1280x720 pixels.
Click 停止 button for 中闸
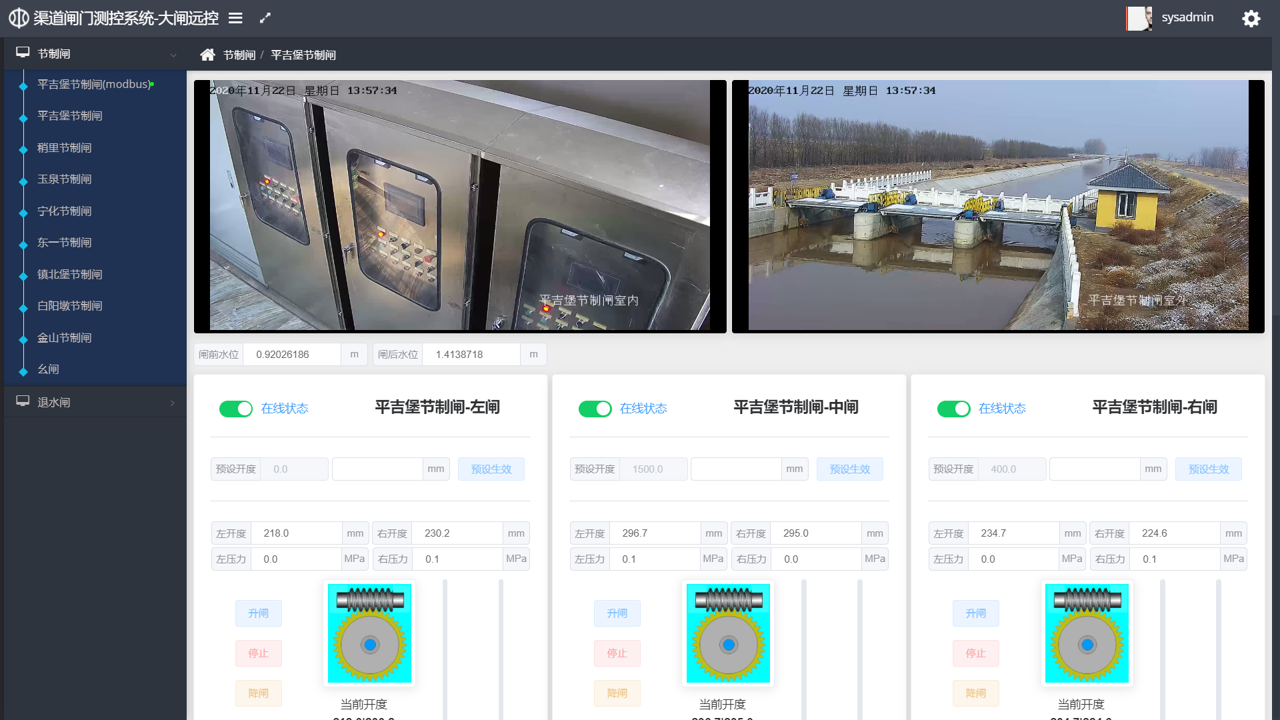pos(617,653)
